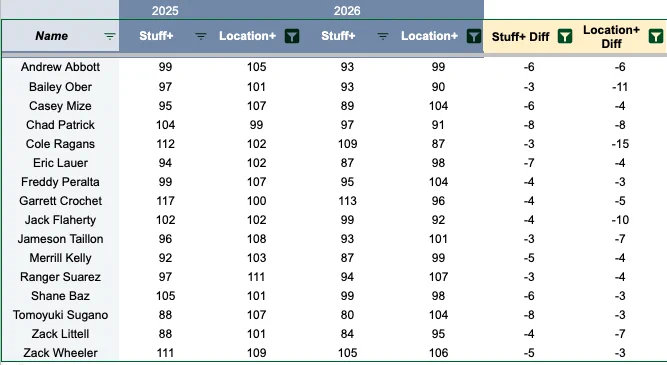The width and height of the screenshot is (667, 365).
Task: Click the 2025 Stuff+ header label
Action: pos(156,36)
